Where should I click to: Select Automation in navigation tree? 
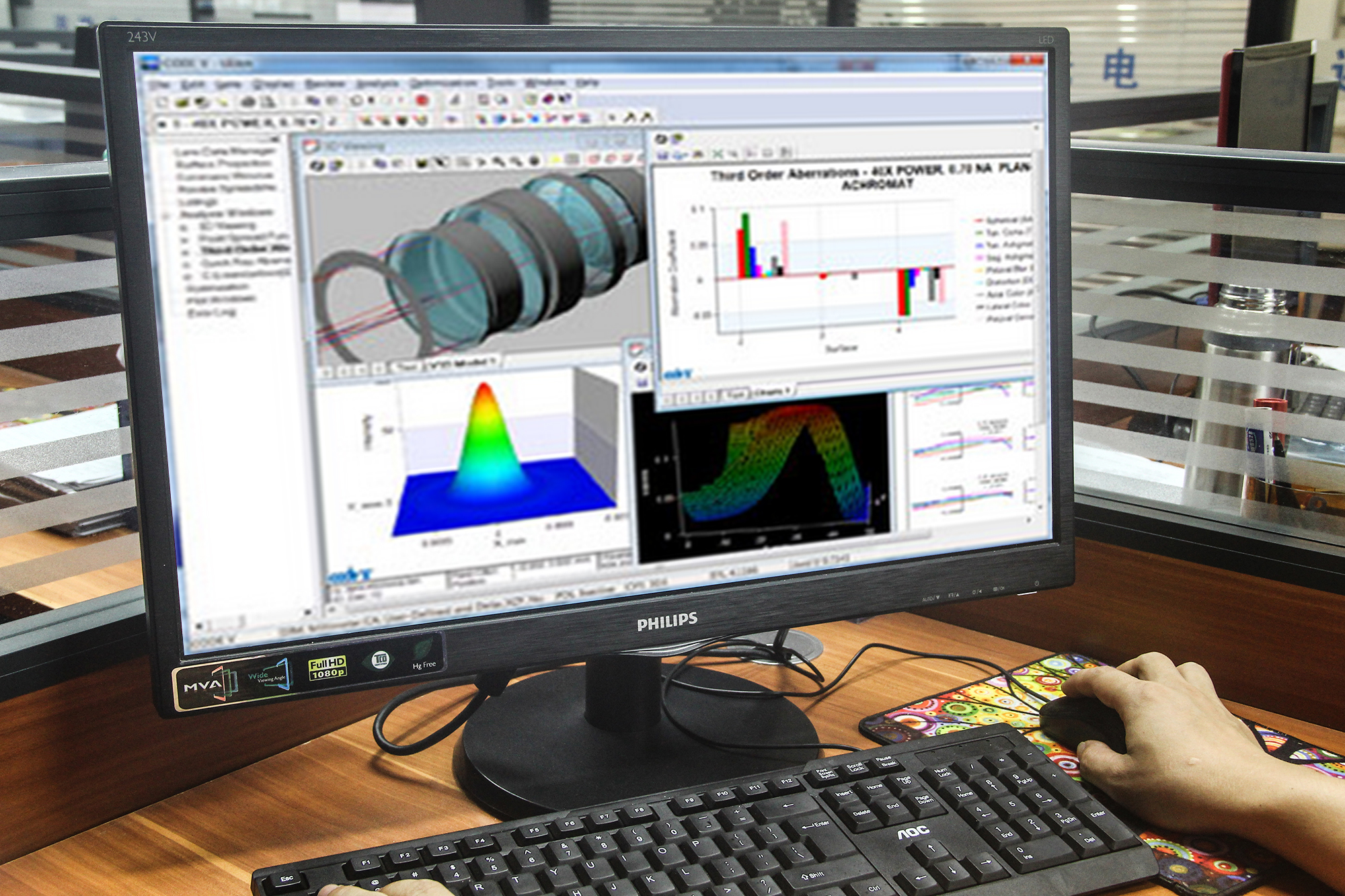pos(218,287)
